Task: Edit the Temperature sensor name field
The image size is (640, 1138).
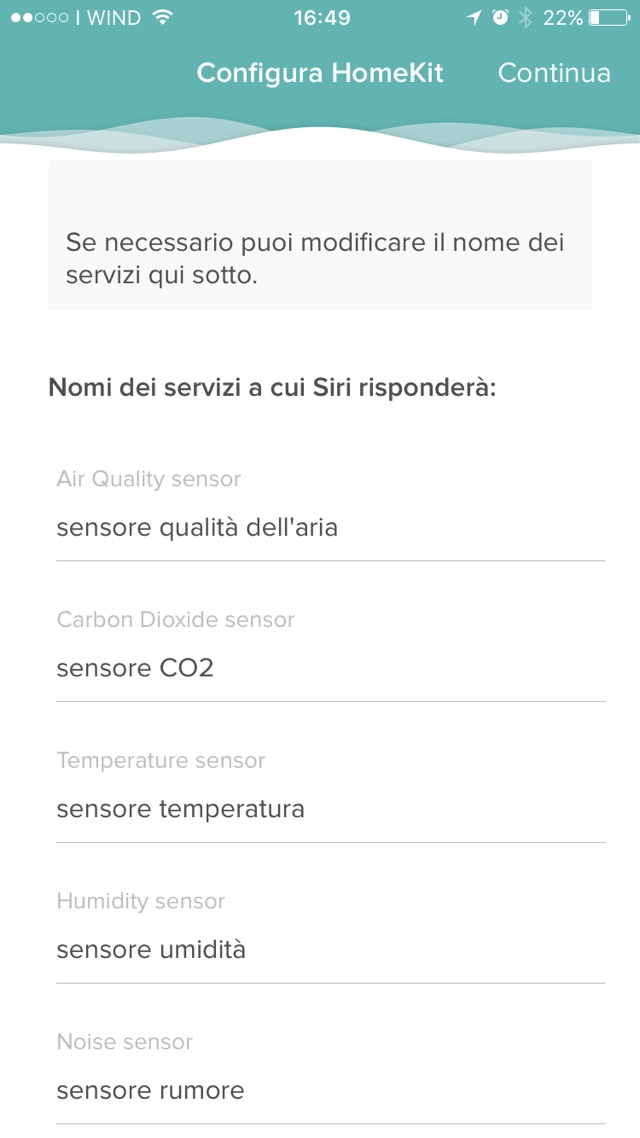Action: pos(330,809)
